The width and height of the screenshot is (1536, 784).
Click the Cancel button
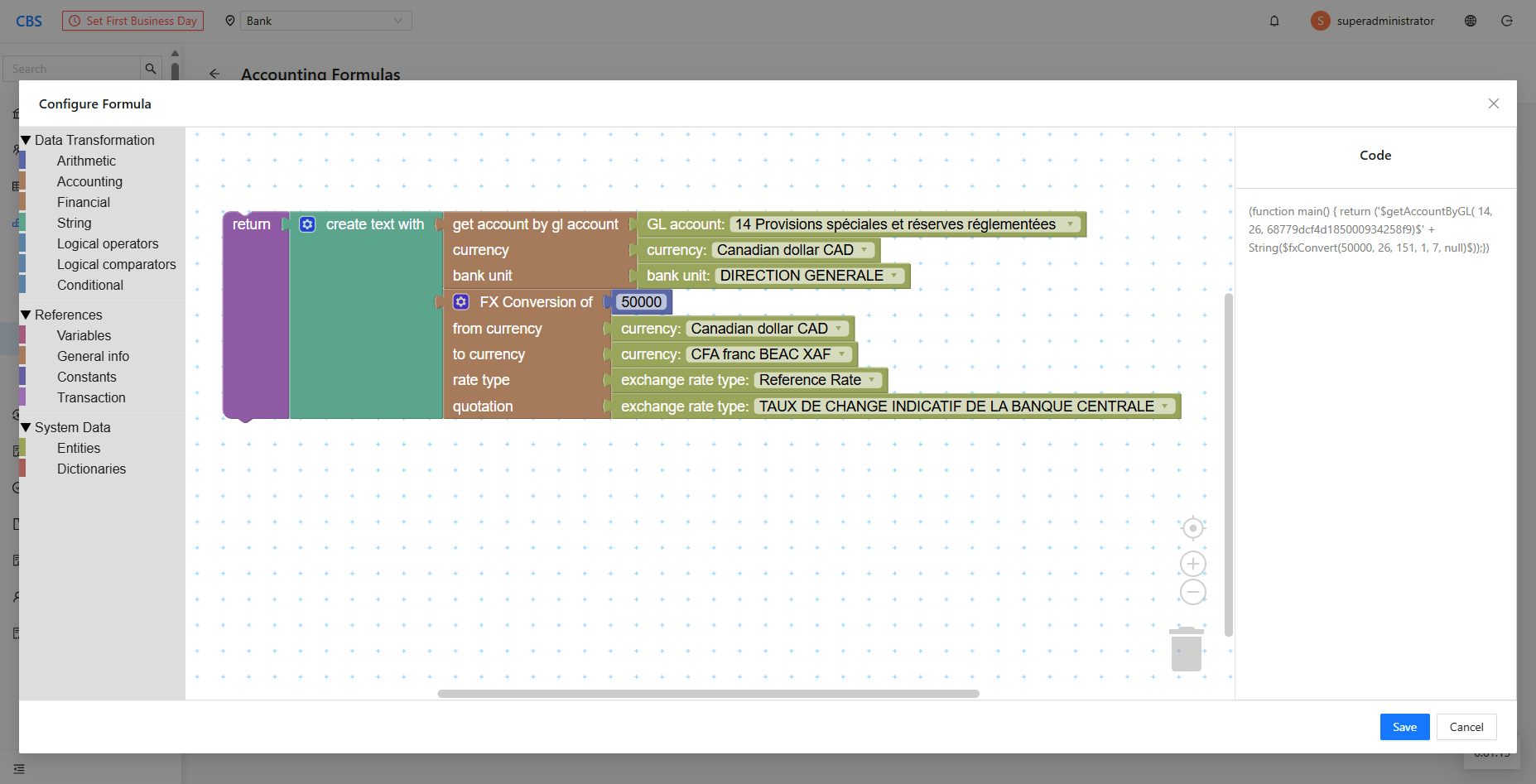point(1466,727)
